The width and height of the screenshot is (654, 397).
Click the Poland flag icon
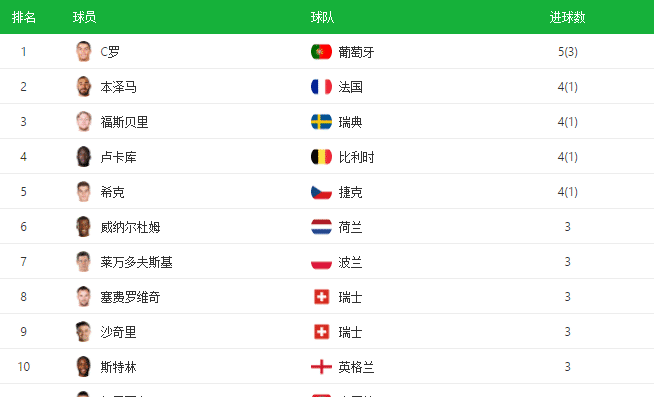(x=321, y=262)
